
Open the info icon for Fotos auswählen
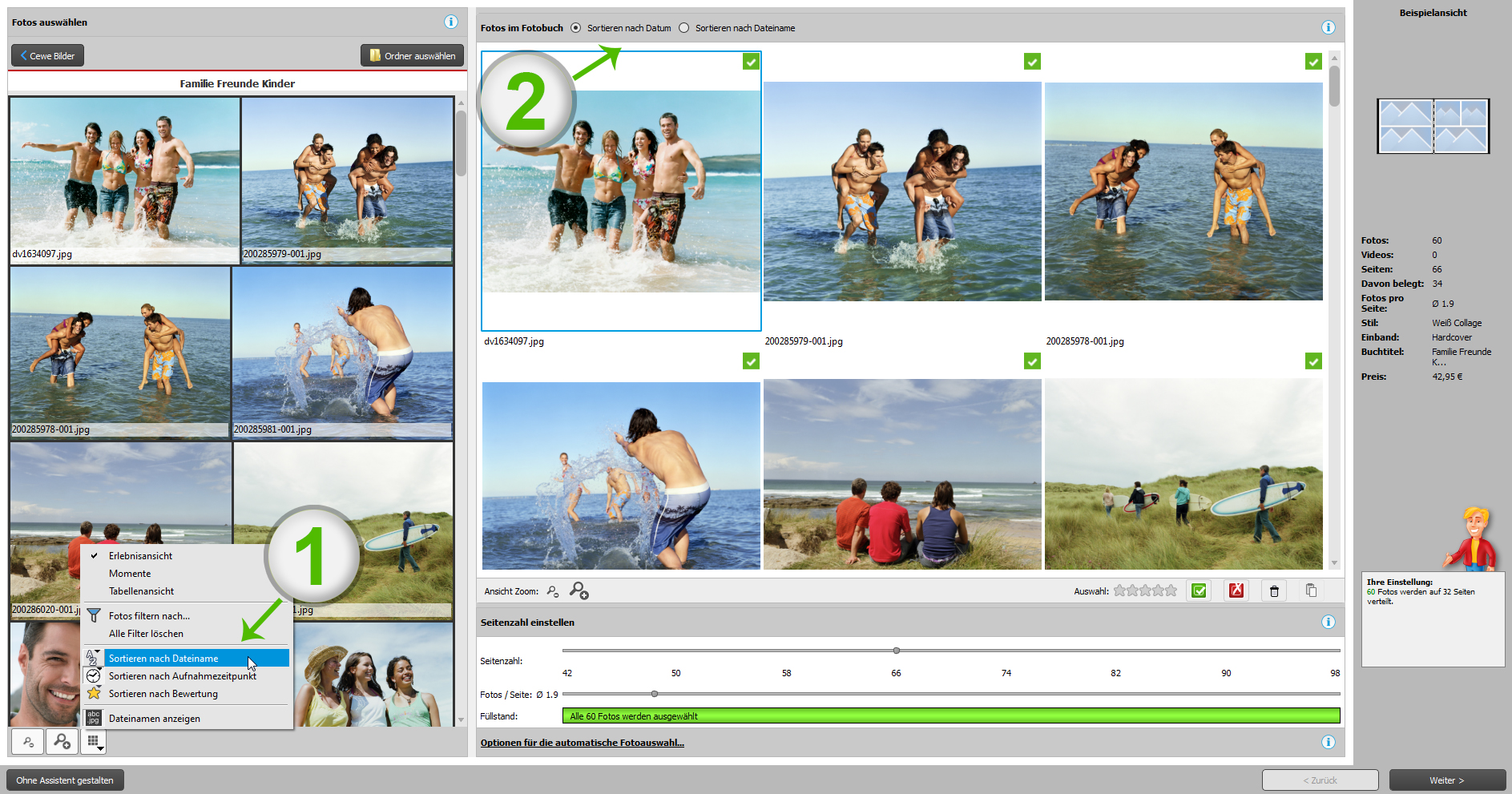(451, 22)
